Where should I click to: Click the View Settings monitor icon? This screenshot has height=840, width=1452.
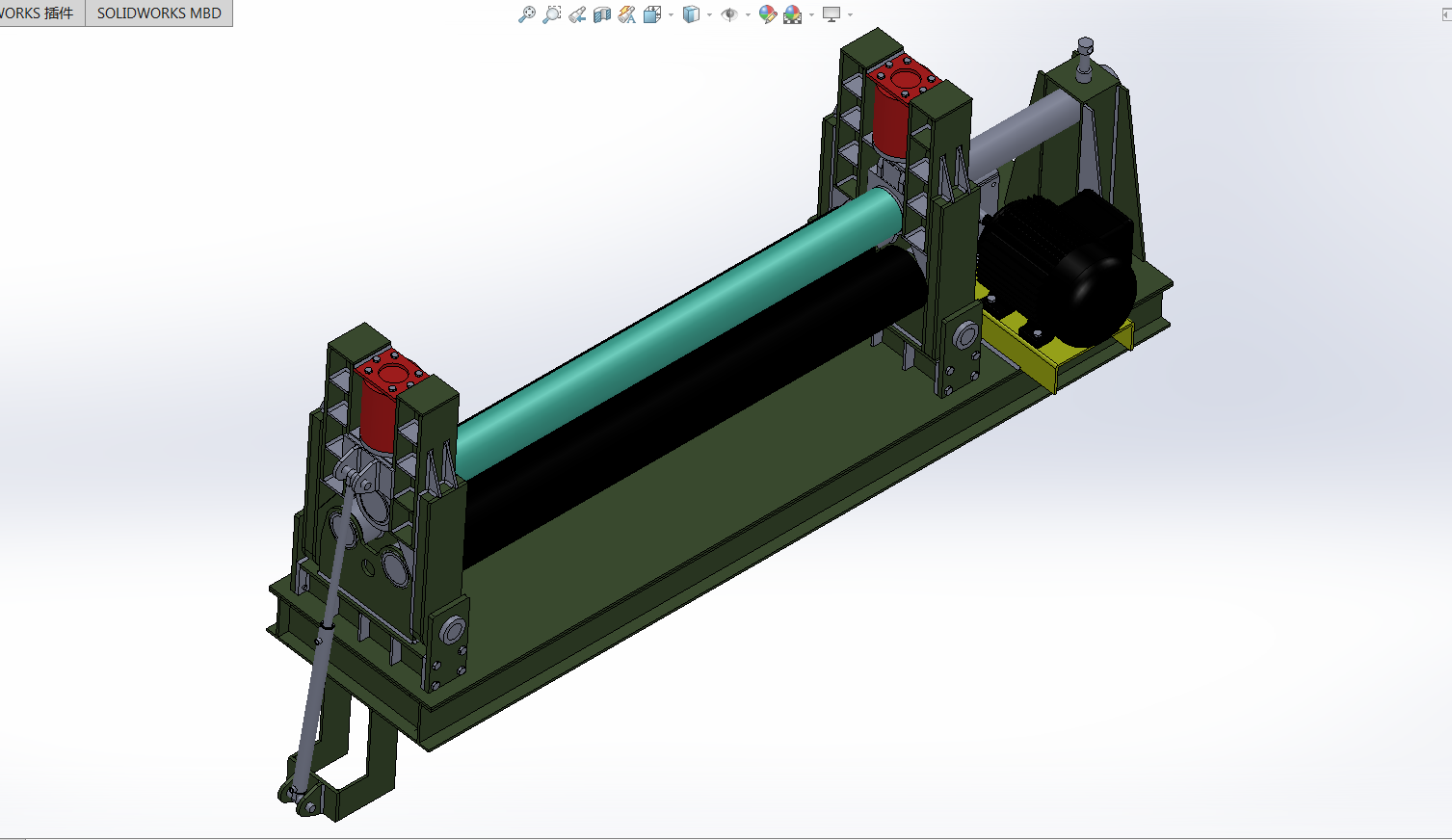(x=832, y=14)
